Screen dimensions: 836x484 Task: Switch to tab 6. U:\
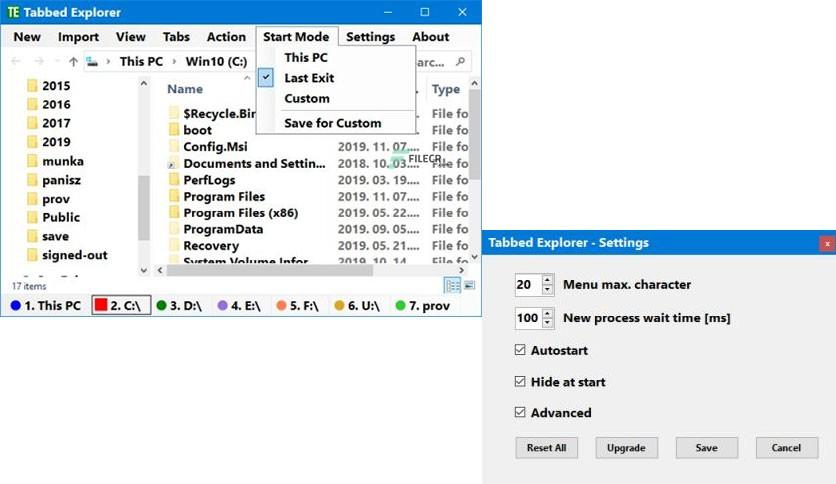point(357,305)
